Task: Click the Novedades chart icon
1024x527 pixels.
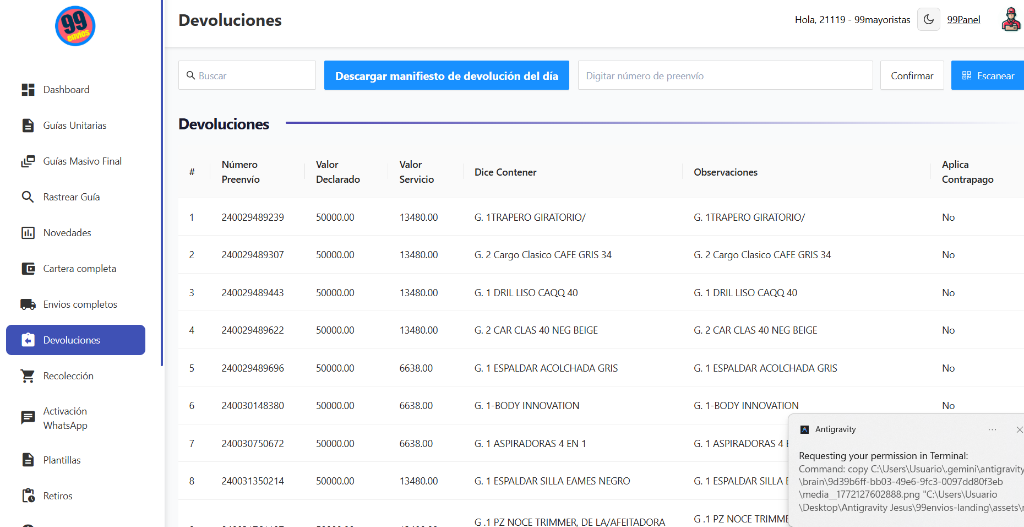Action: click(28, 233)
